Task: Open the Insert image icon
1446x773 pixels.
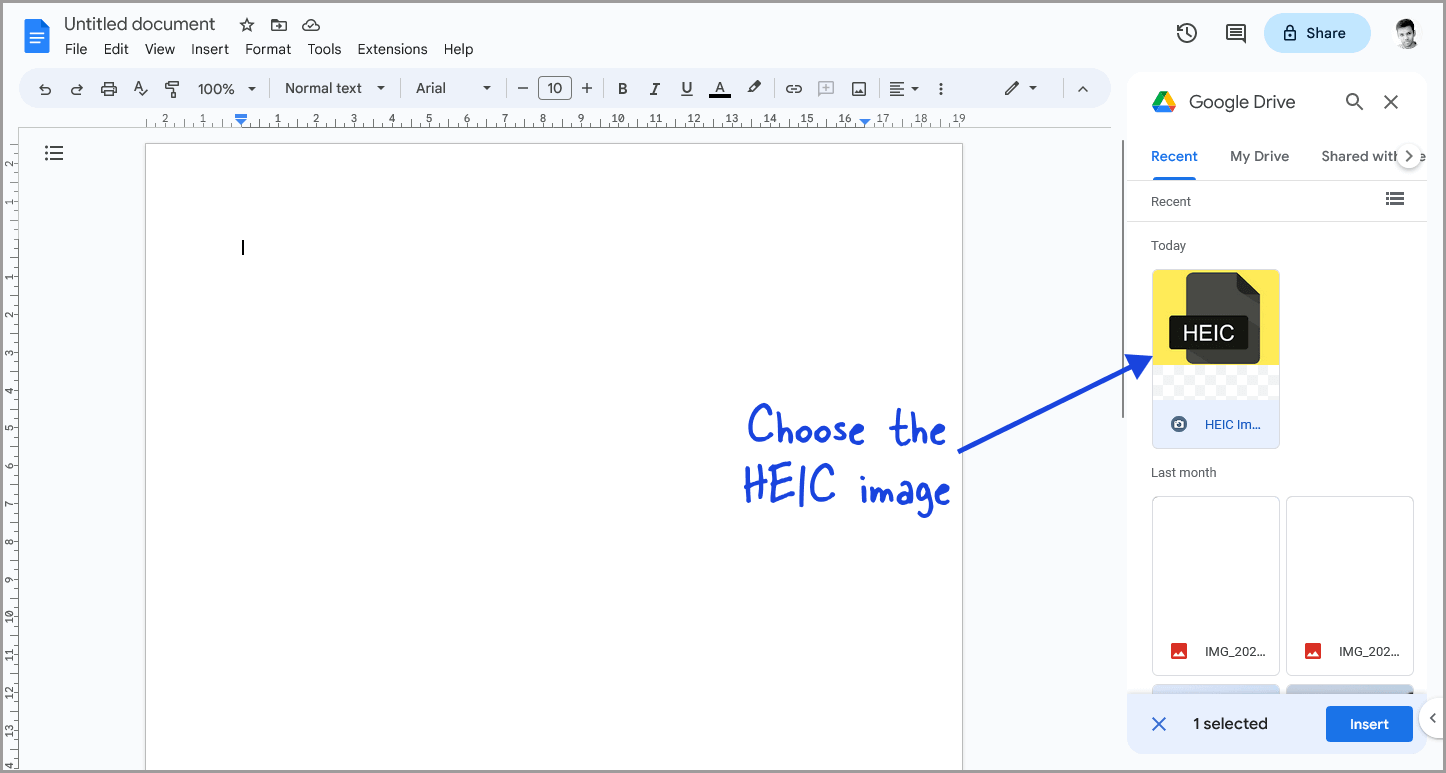Action: (x=858, y=88)
